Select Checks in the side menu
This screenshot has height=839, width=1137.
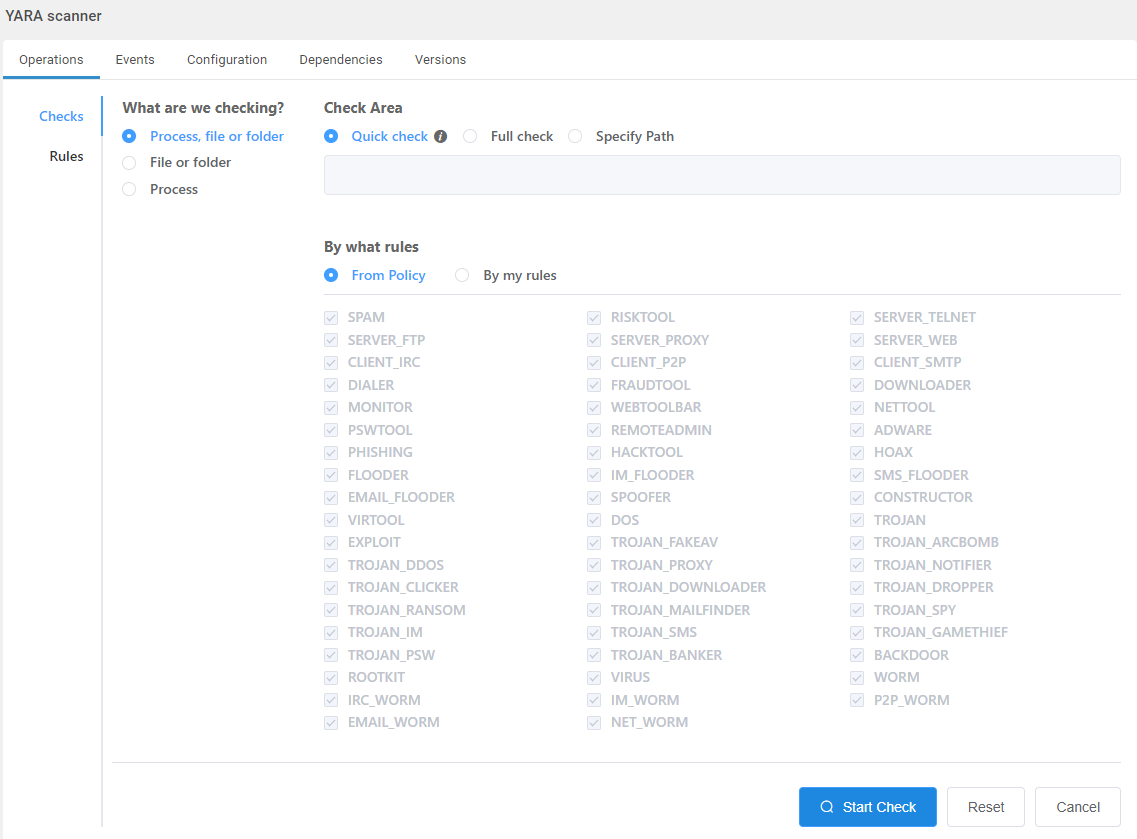coord(61,116)
